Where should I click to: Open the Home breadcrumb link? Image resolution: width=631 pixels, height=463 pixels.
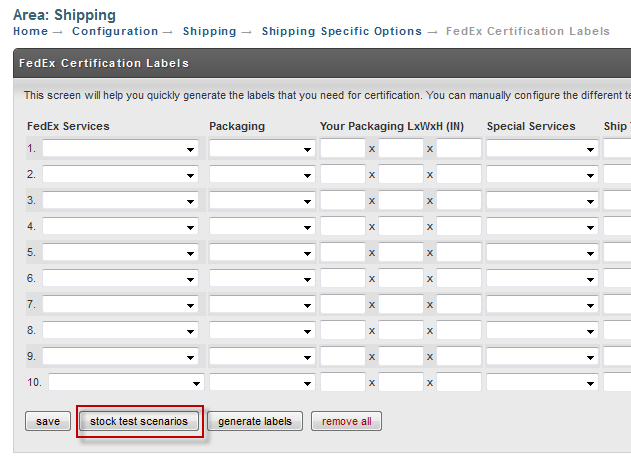[x=30, y=31]
